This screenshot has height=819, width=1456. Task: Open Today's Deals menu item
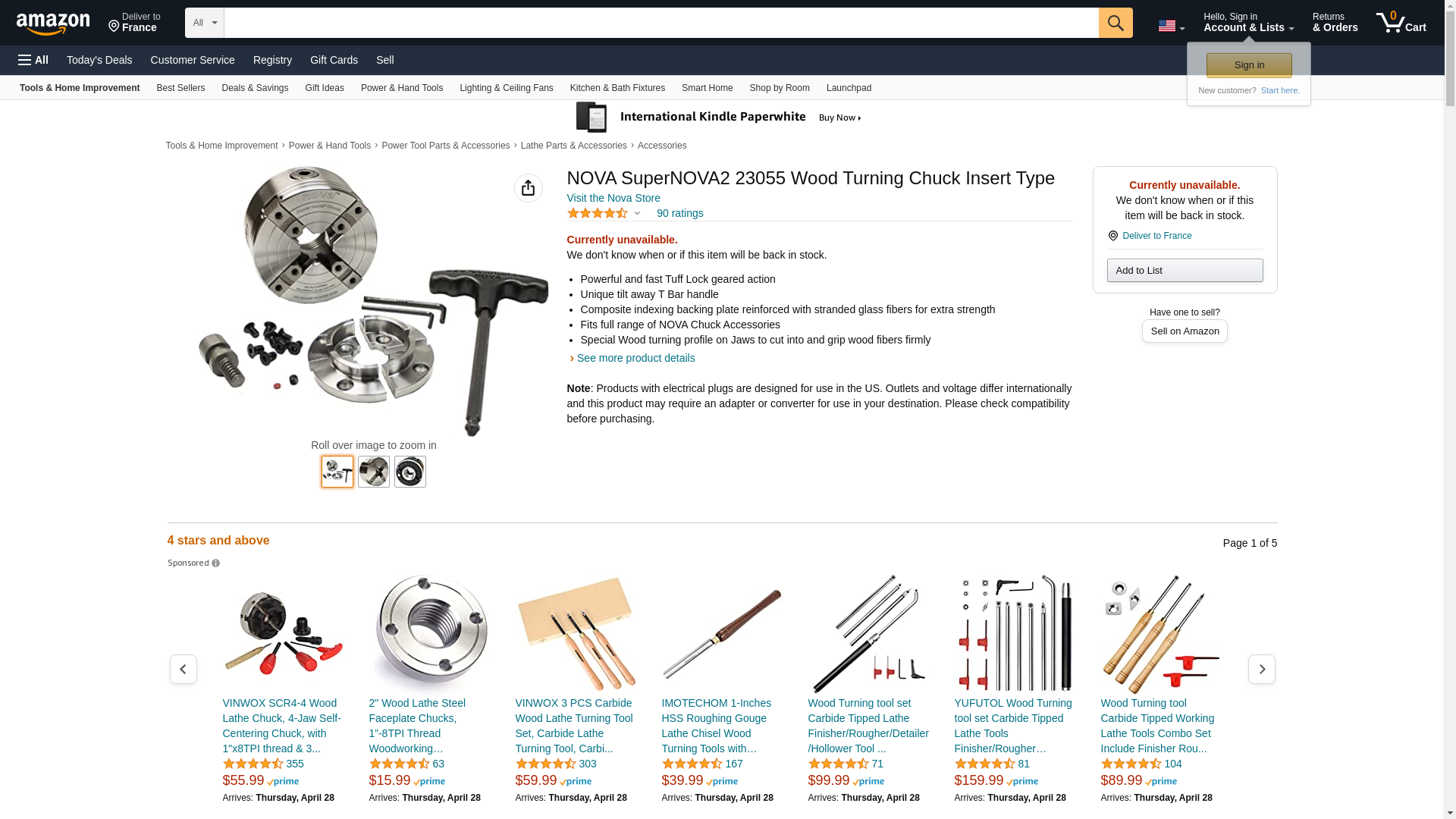click(99, 60)
